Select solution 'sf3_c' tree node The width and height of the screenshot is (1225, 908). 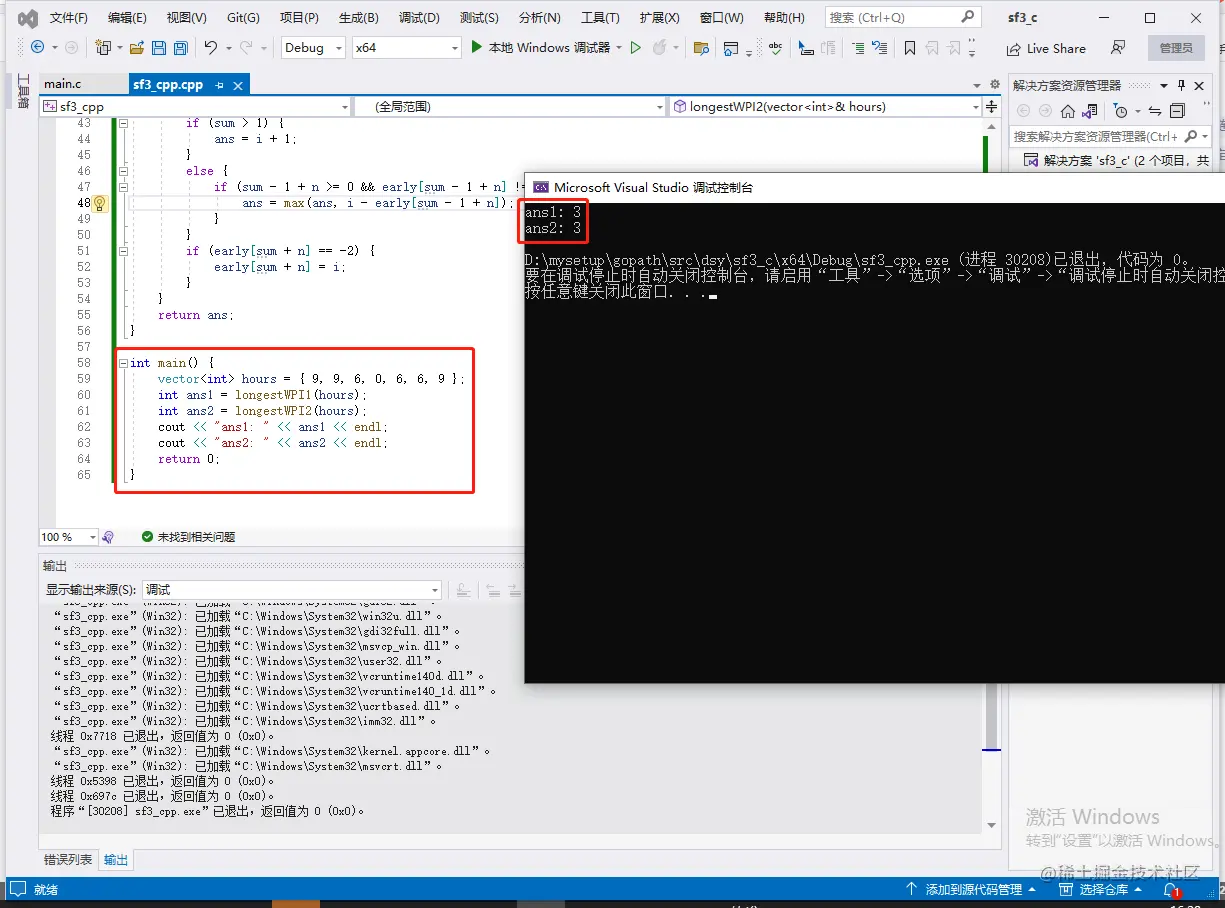click(x=1118, y=160)
